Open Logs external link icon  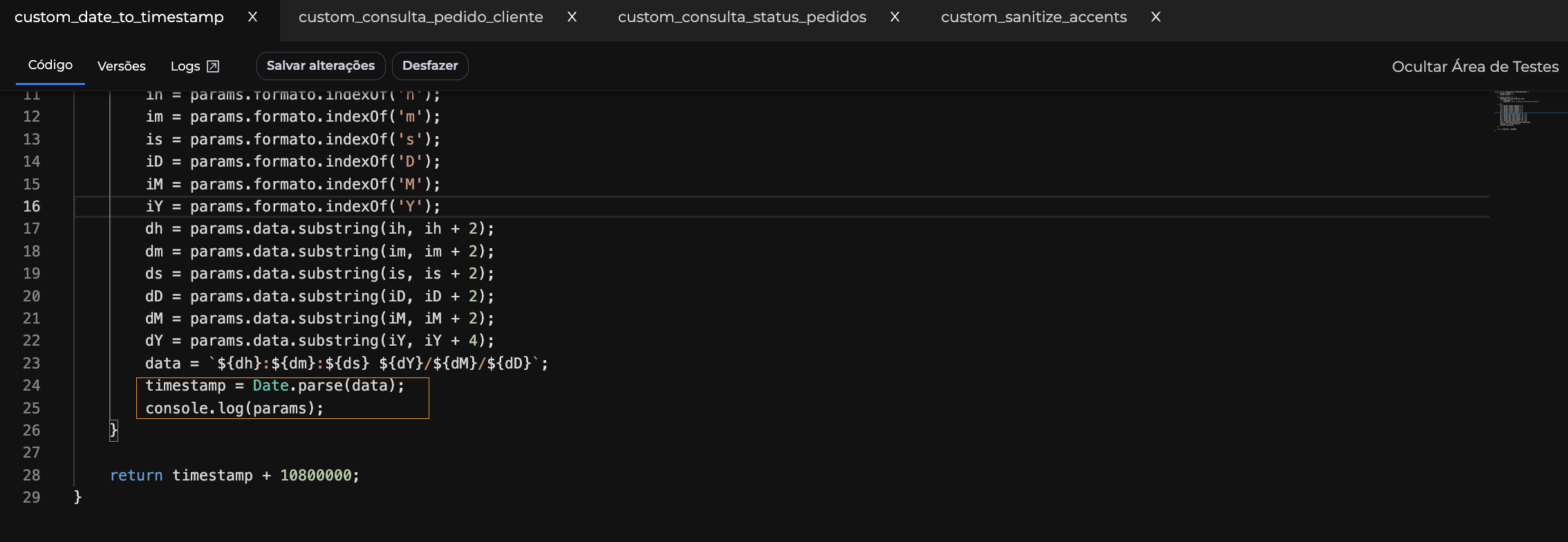pyautogui.click(x=213, y=66)
